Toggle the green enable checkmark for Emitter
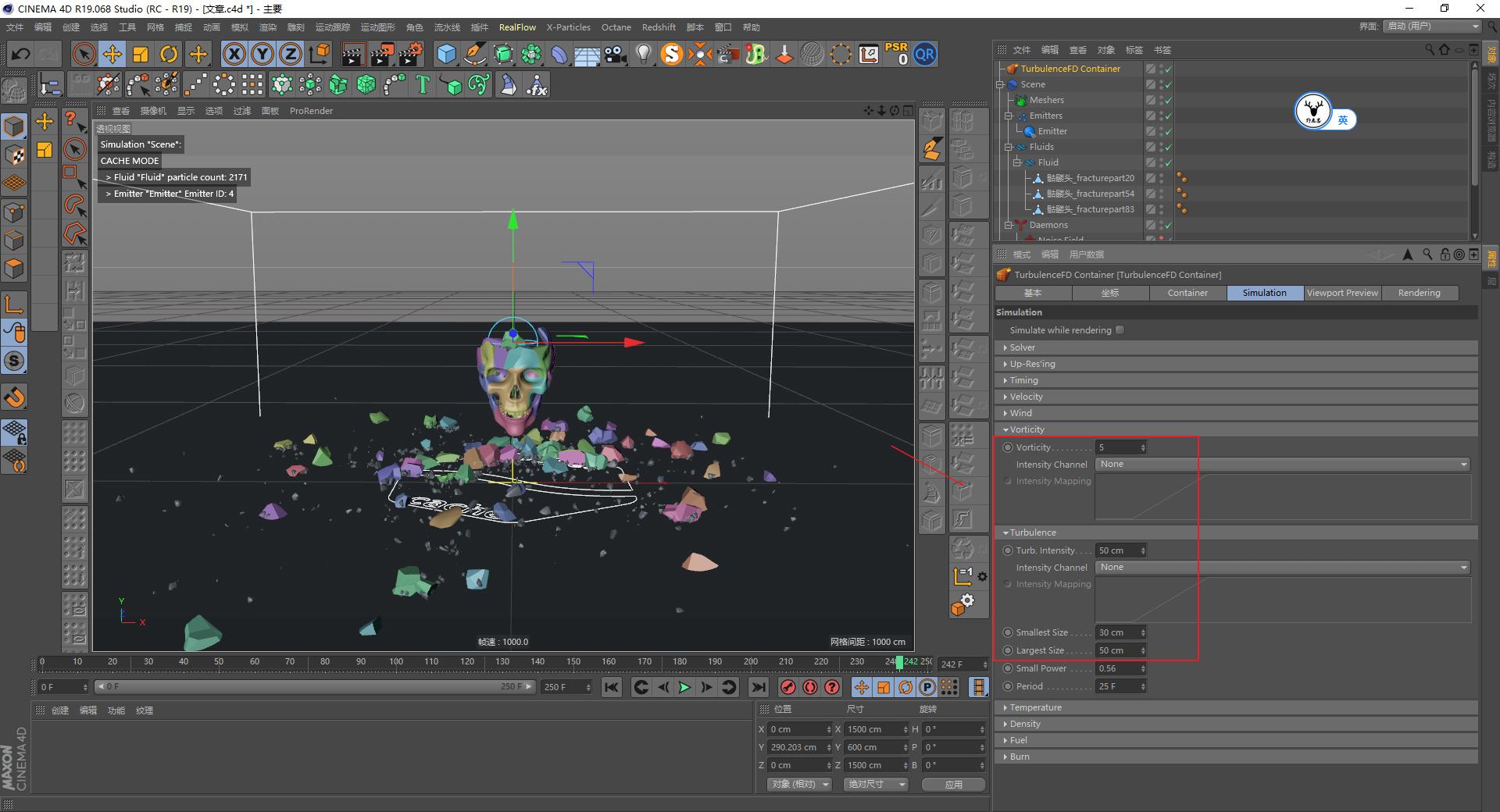 1168,130
